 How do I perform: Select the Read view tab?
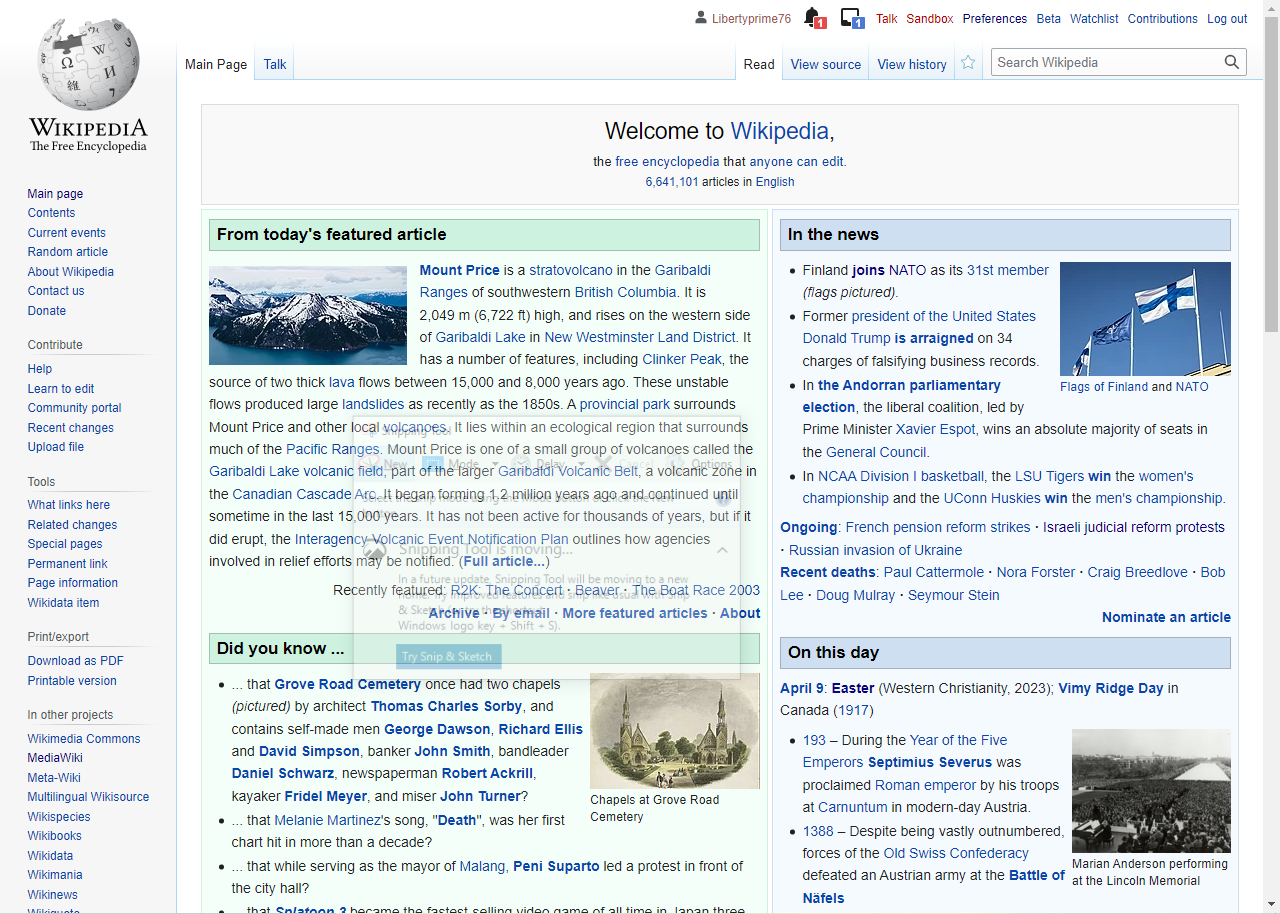759,64
